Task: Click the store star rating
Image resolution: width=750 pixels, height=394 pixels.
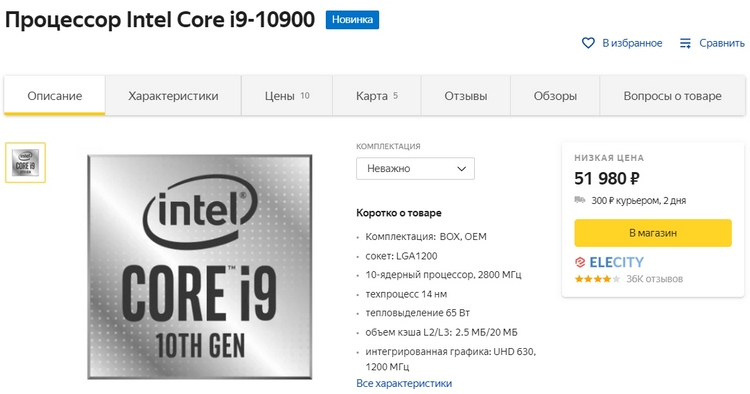Action: (597, 279)
